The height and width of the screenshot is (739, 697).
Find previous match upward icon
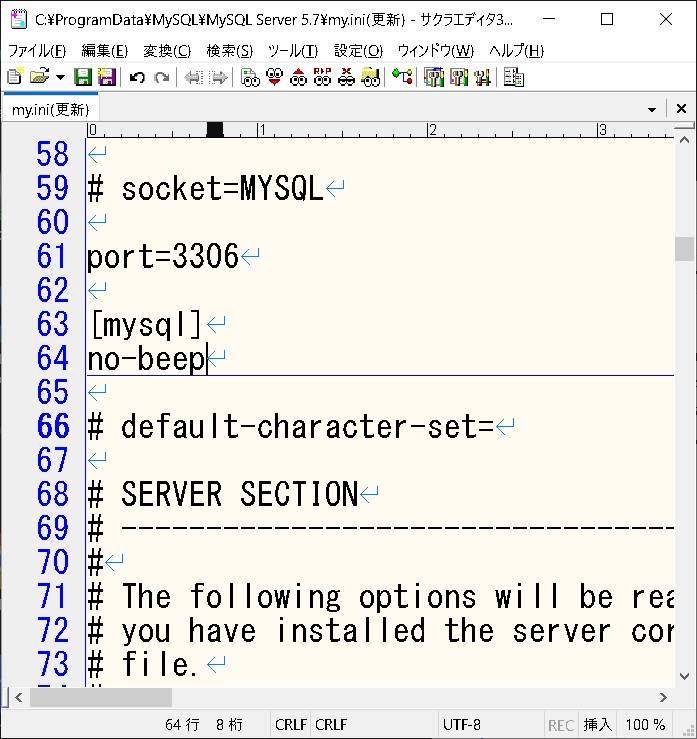point(298,77)
